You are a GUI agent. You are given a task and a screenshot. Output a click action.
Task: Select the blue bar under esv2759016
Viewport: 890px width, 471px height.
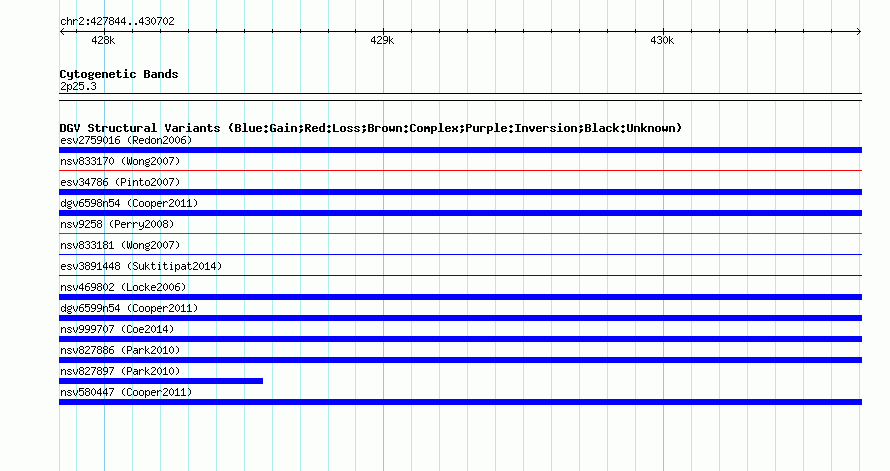click(x=460, y=150)
